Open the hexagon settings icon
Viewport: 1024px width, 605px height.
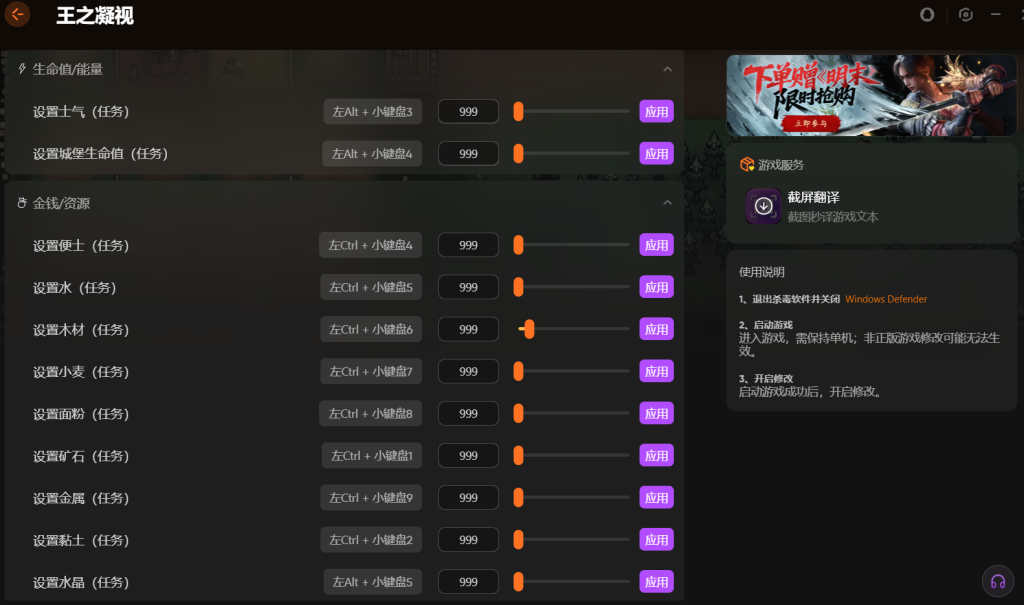point(965,14)
